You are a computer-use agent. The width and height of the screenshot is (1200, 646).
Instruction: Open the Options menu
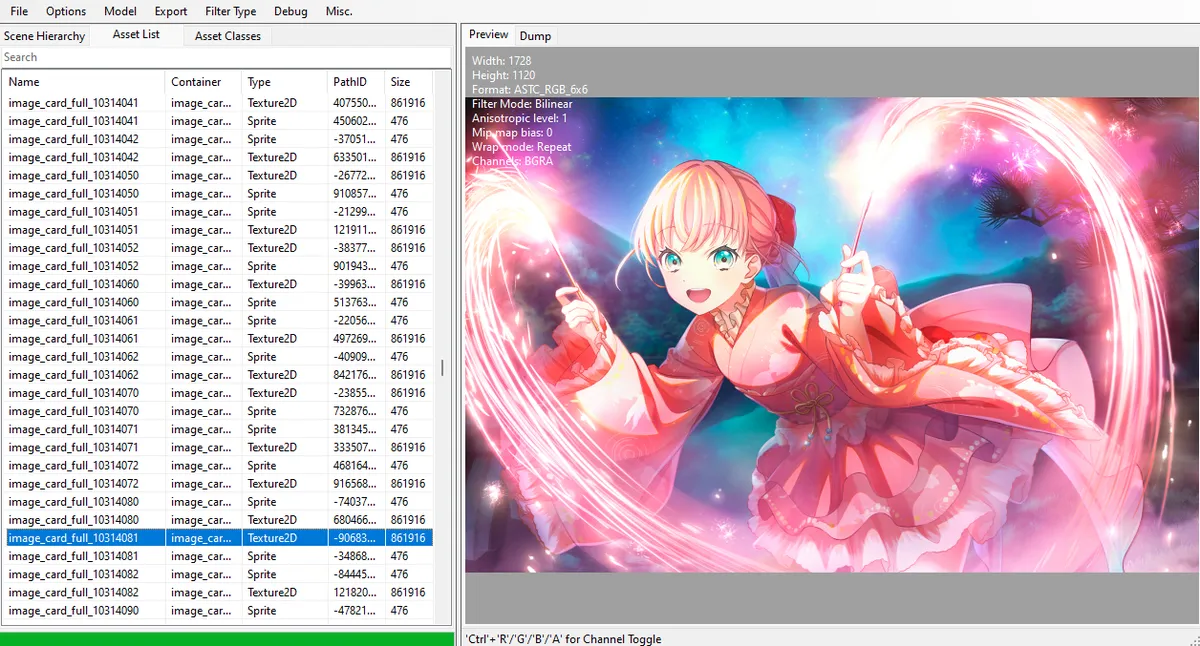(66, 11)
